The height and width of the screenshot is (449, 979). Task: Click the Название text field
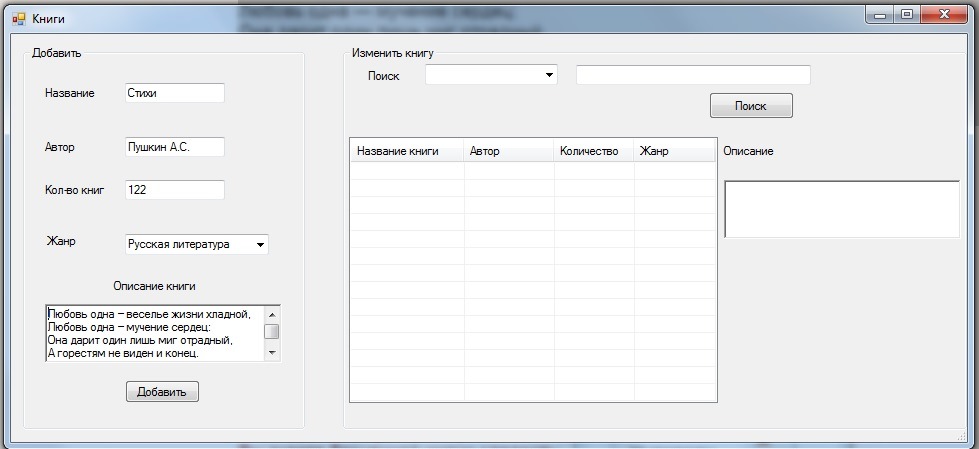pyautogui.click(x=175, y=93)
